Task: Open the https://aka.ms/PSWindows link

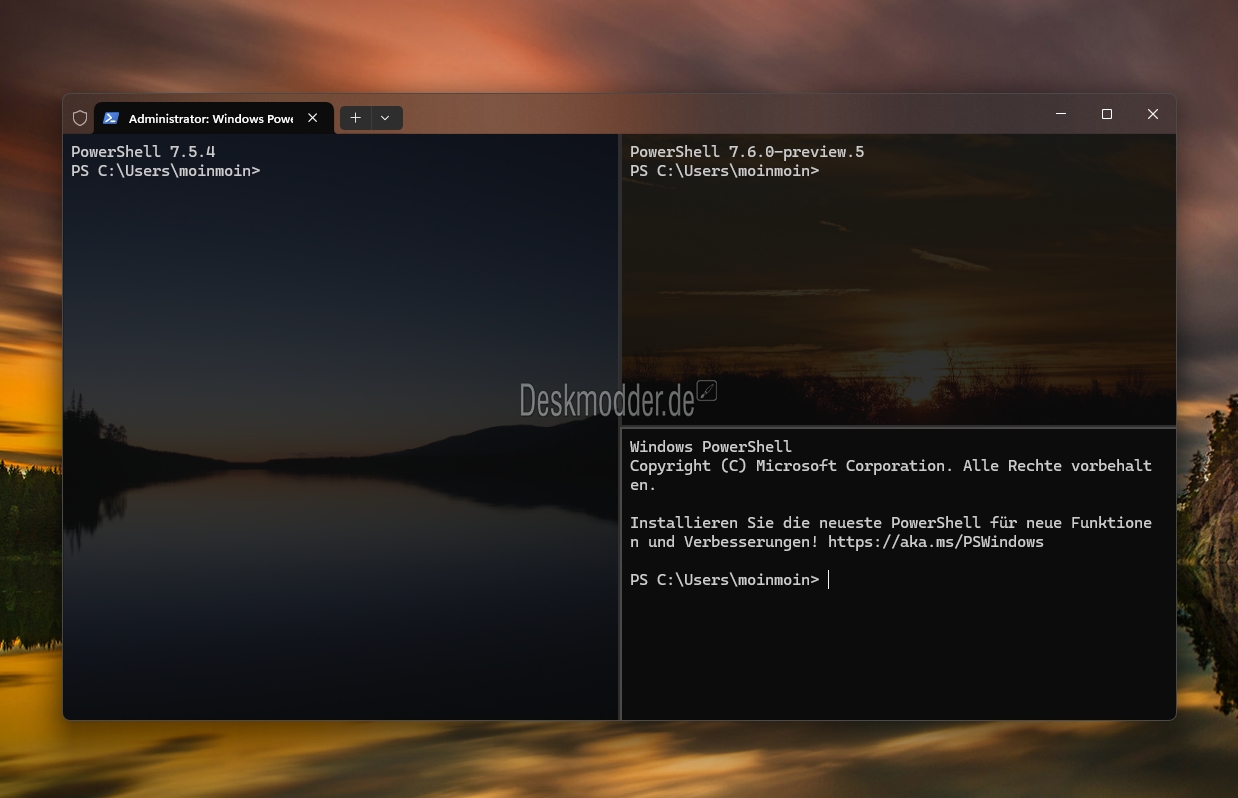Action: click(935, 542)
